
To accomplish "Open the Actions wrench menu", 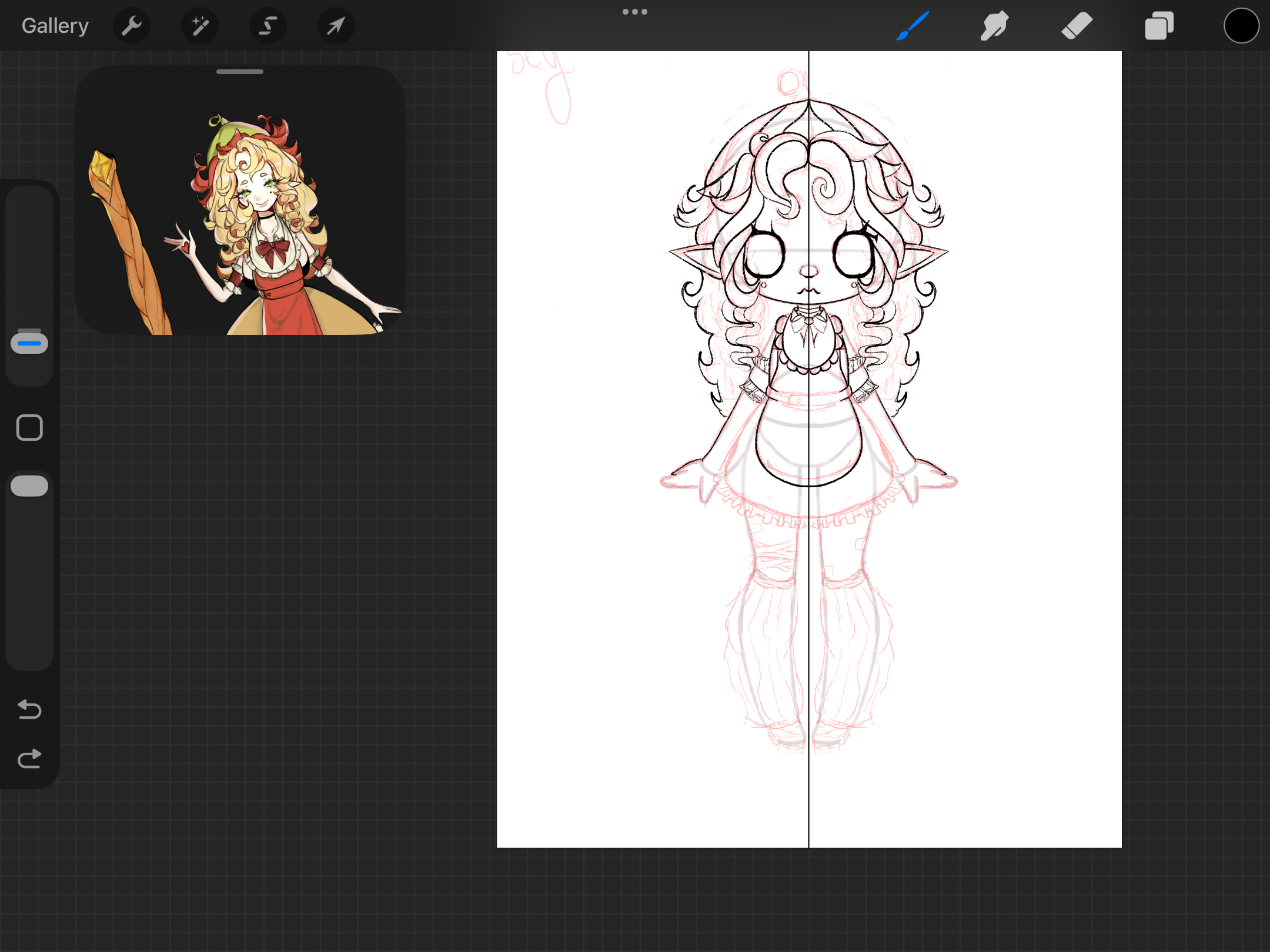I will click(x=132, y=26).
